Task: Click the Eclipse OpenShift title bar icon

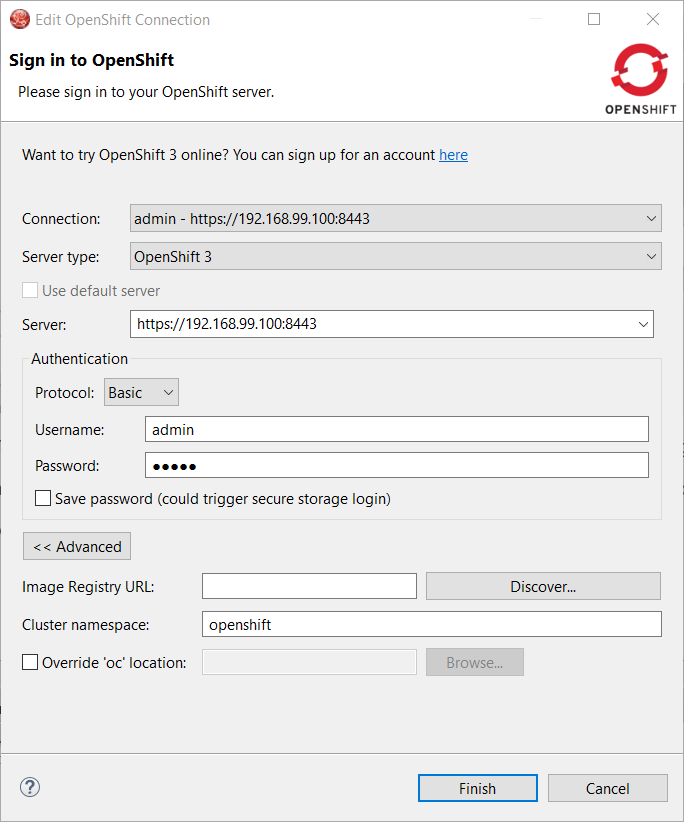Action: pyautogui.click(x=19, y=19)
